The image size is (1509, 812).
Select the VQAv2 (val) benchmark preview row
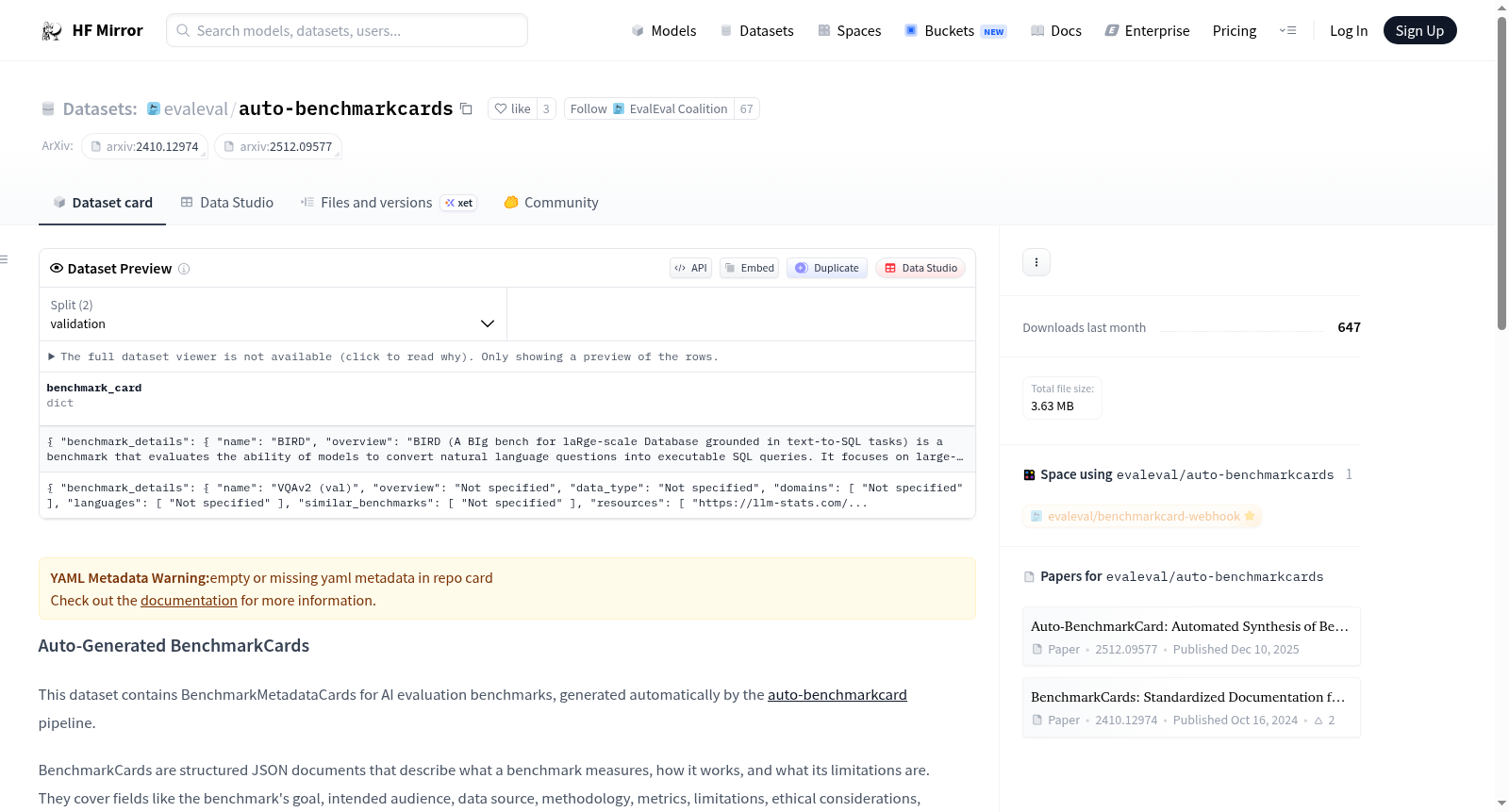point(507,495)
